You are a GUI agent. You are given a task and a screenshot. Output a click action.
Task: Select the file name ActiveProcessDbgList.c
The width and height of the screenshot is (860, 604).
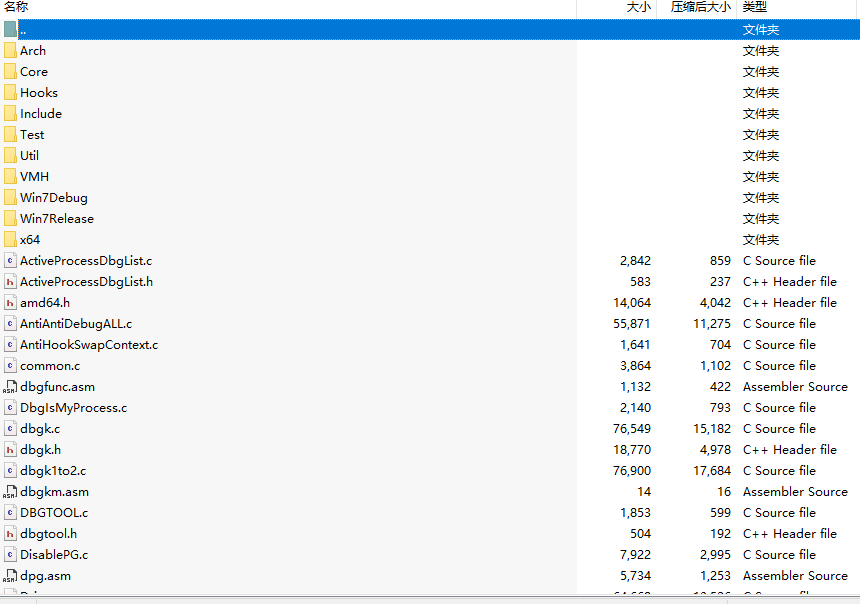point(86,261)
